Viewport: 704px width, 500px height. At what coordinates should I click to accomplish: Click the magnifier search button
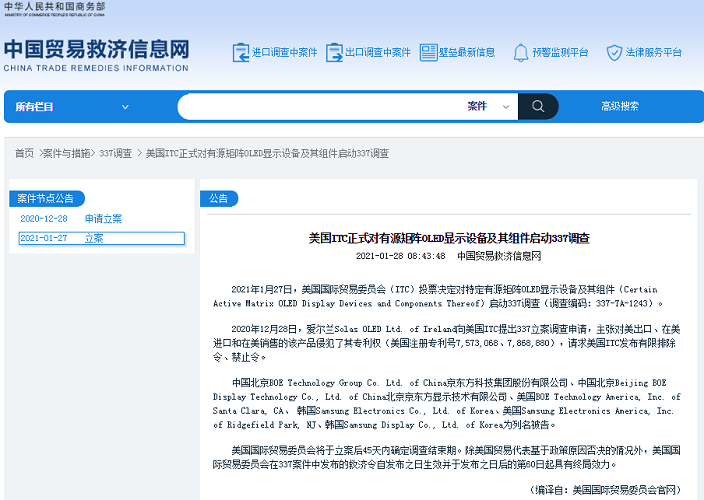click(538, 106)
